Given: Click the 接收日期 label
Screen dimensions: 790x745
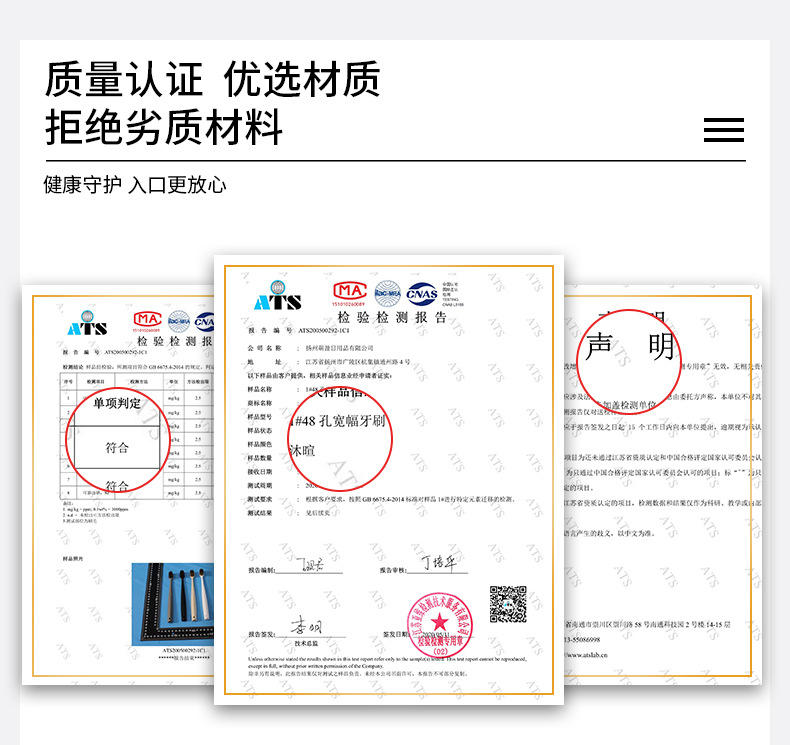Looking at the screenshot, I should pyautogui.click(x=259, y=472).
